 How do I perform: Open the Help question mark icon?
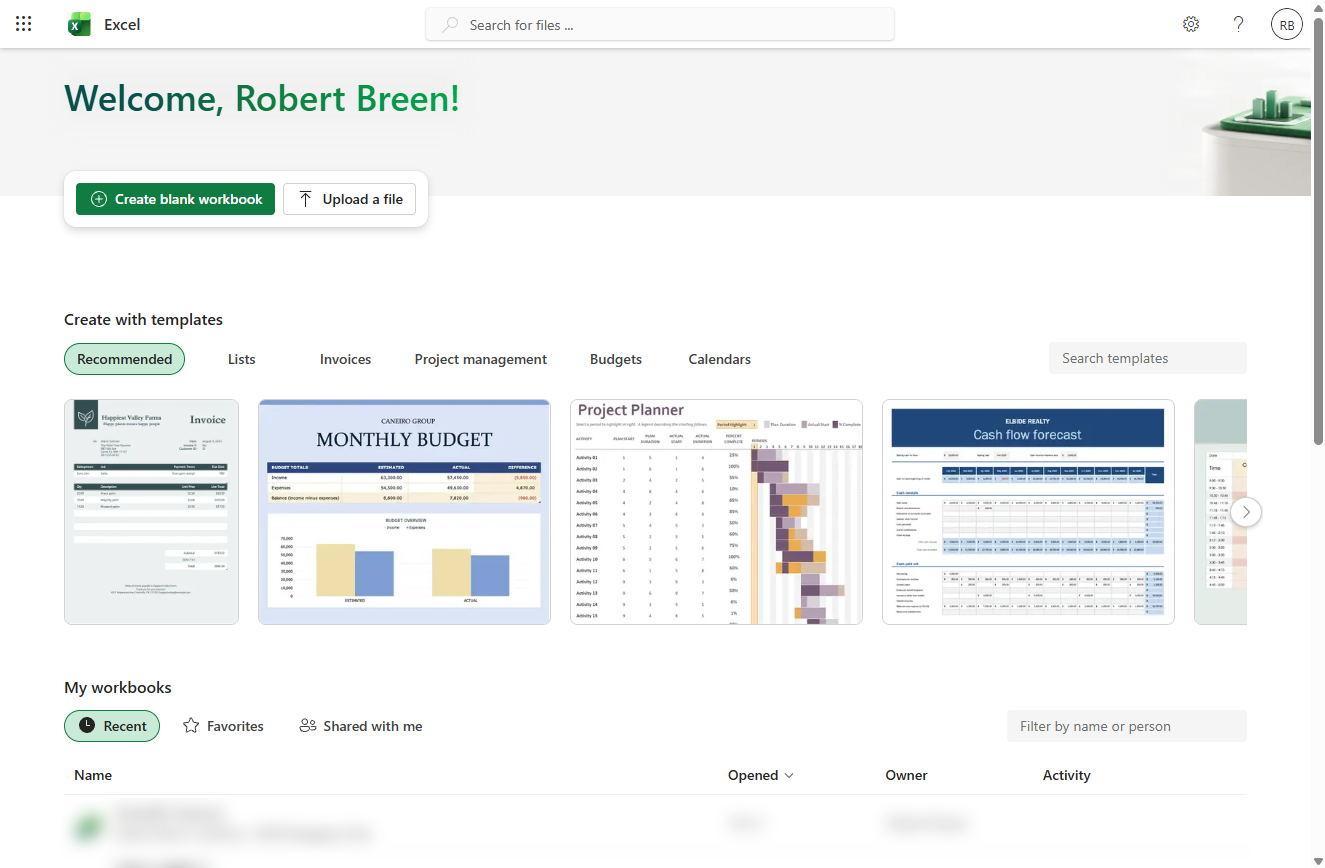tap(1239, 25)
